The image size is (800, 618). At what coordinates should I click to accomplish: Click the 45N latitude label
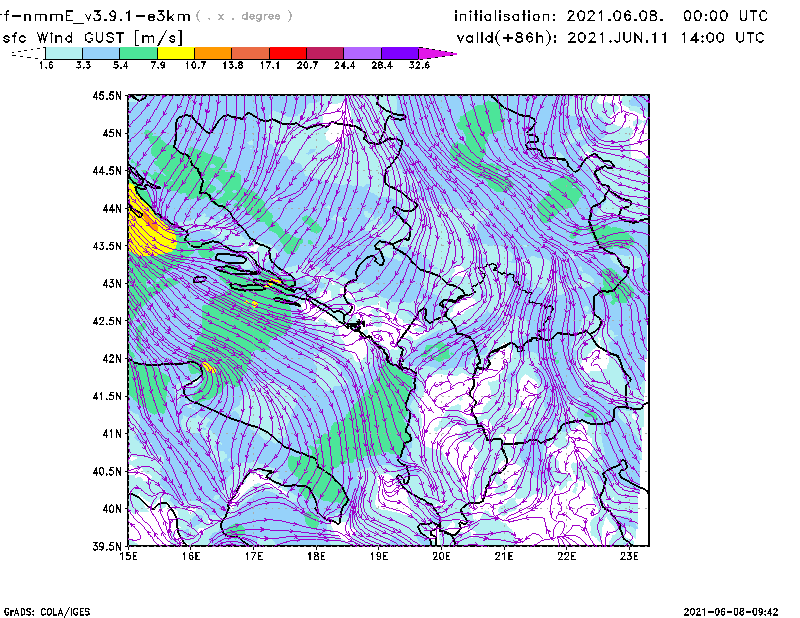coord(112,133)
